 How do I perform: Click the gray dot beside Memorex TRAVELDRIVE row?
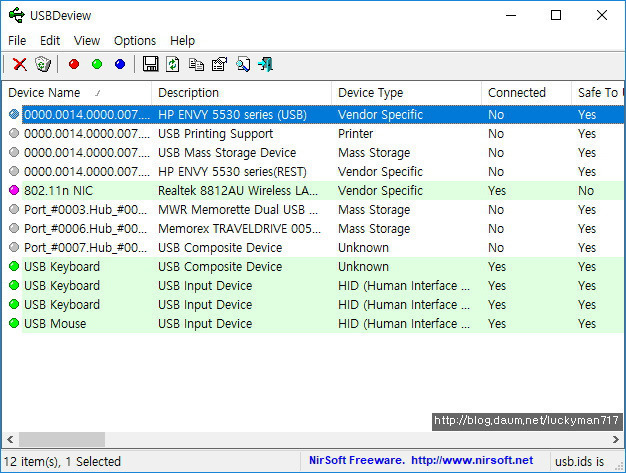14,228
